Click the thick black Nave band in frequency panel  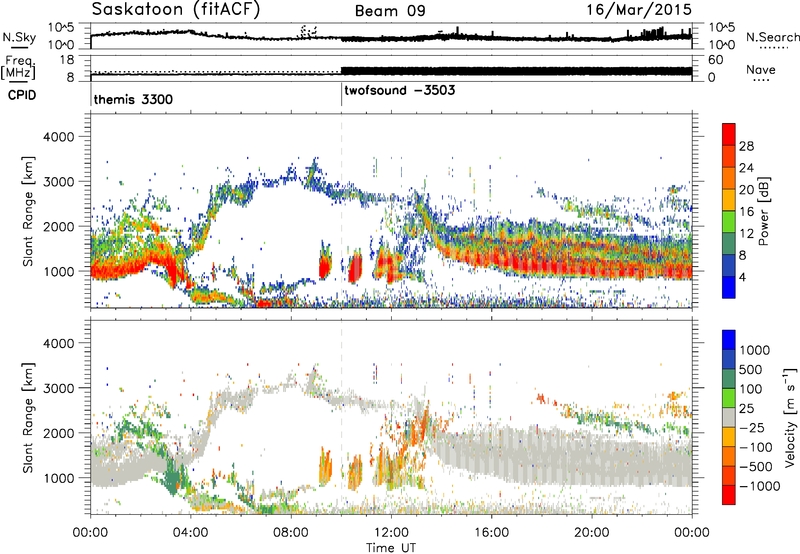pyautogui.click(x=516, y=71)
